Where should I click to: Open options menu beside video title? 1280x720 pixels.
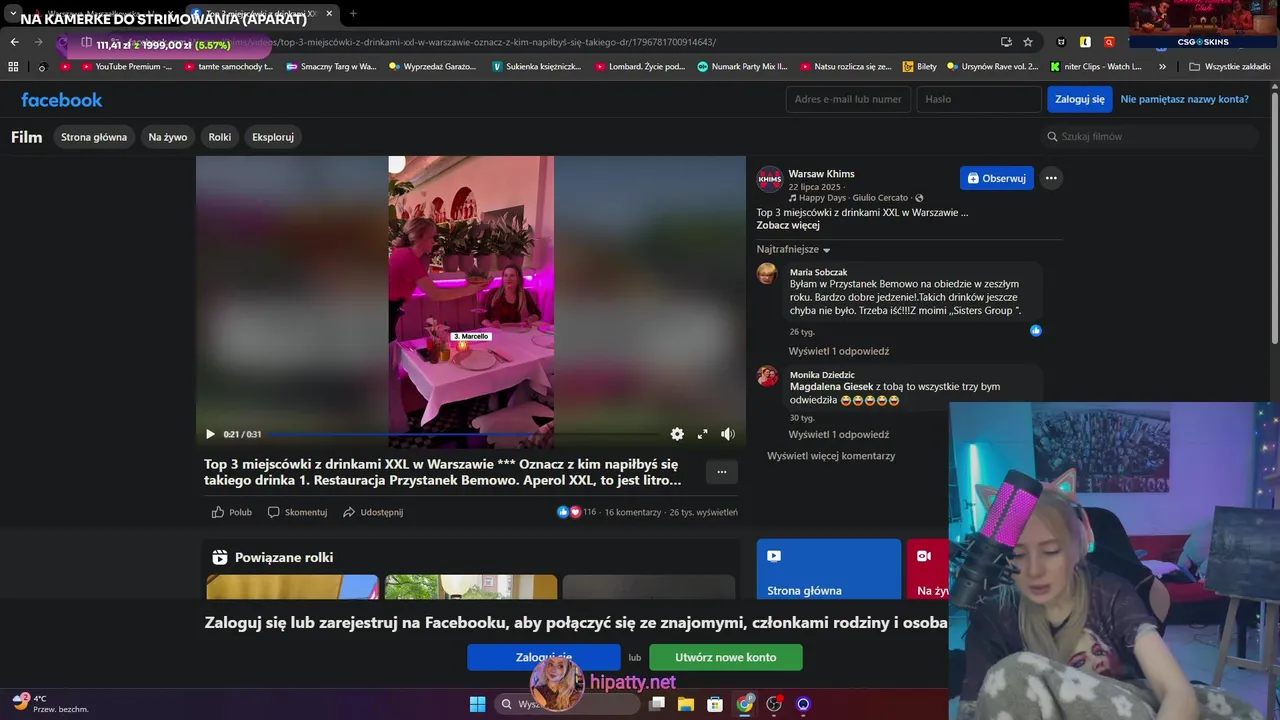point(721,472)
